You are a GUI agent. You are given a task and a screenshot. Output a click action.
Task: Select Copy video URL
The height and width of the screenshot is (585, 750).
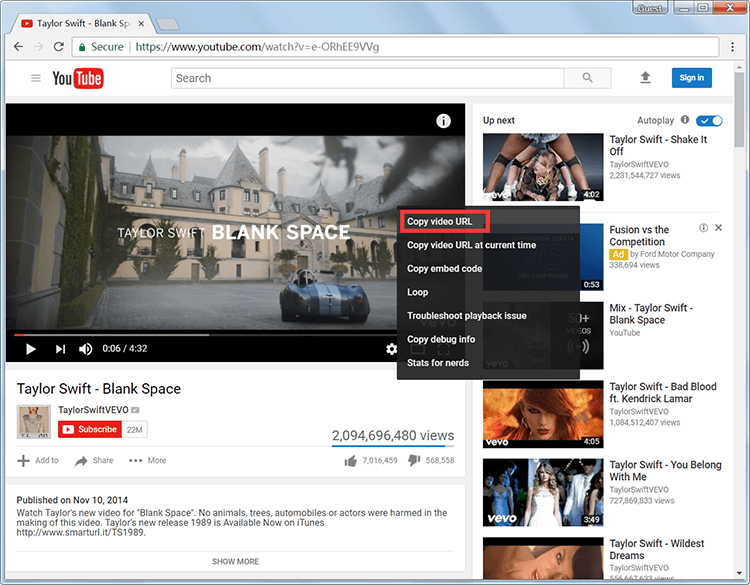point(488,221)
